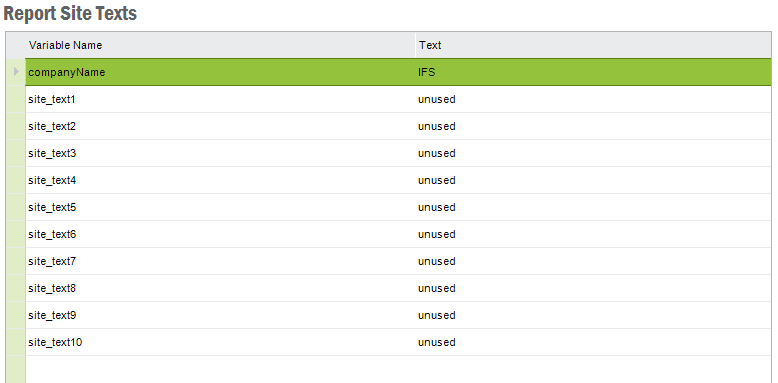
Task: Select the companyName variable cell
Action: click(x=220, y=72)
